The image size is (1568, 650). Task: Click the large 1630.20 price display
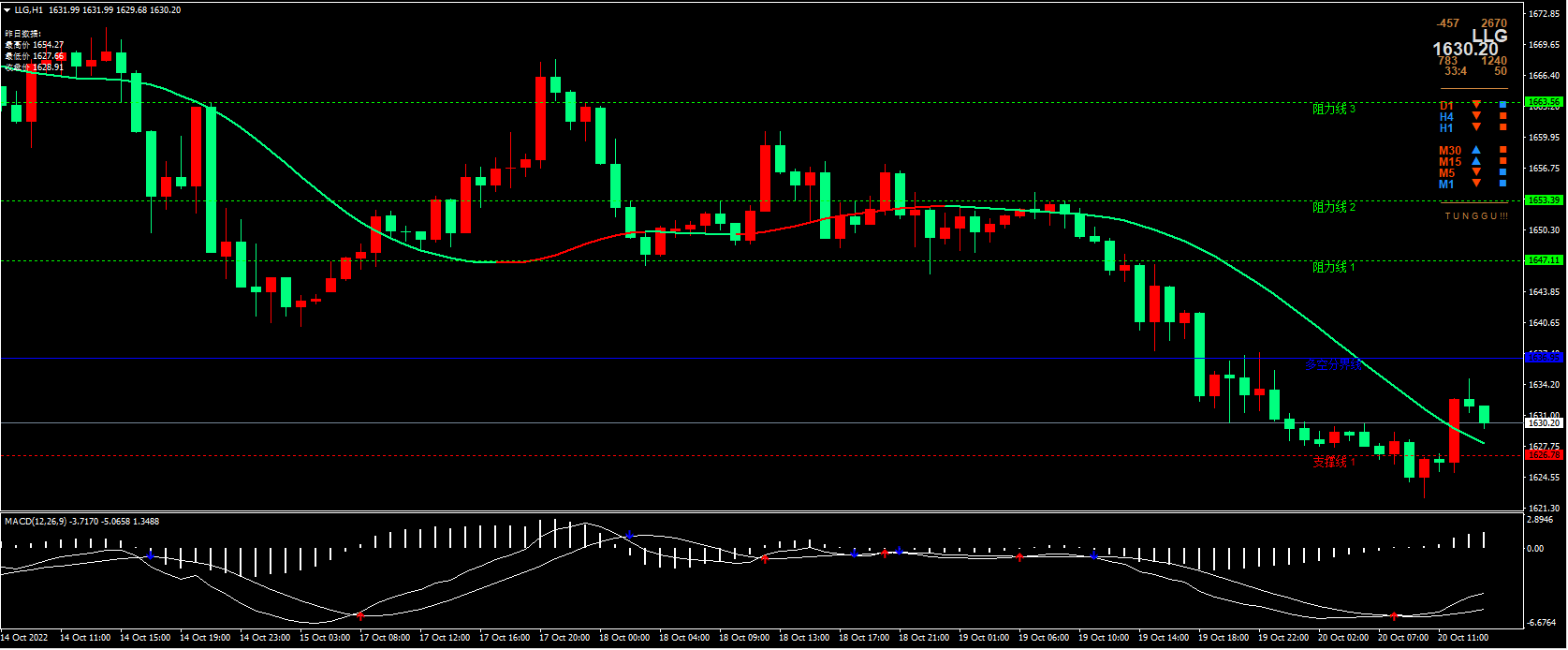[1465, 49]
